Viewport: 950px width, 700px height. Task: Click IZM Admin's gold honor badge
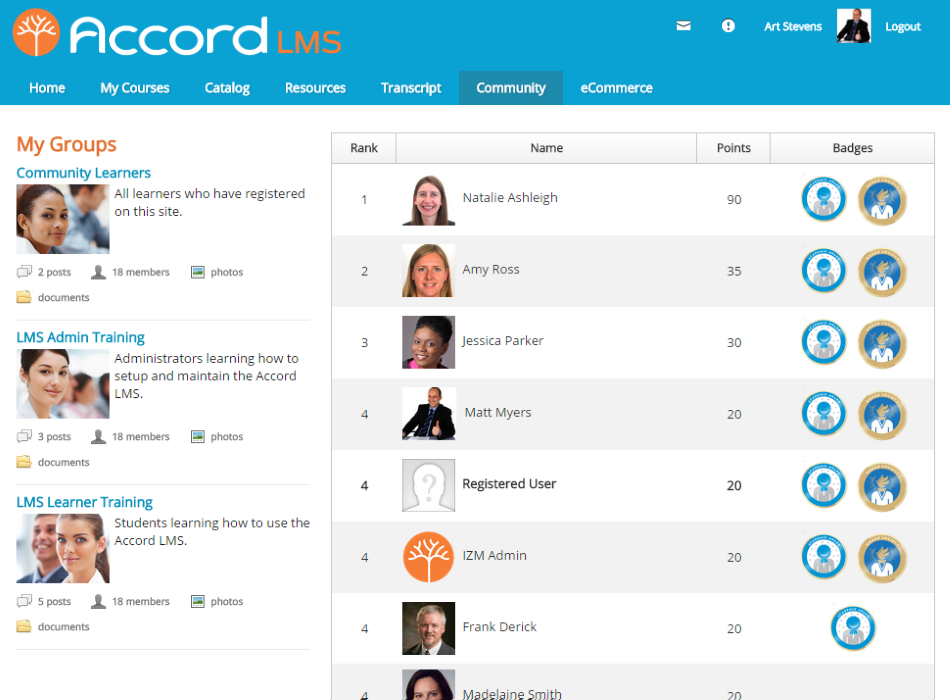pos(882,558)
